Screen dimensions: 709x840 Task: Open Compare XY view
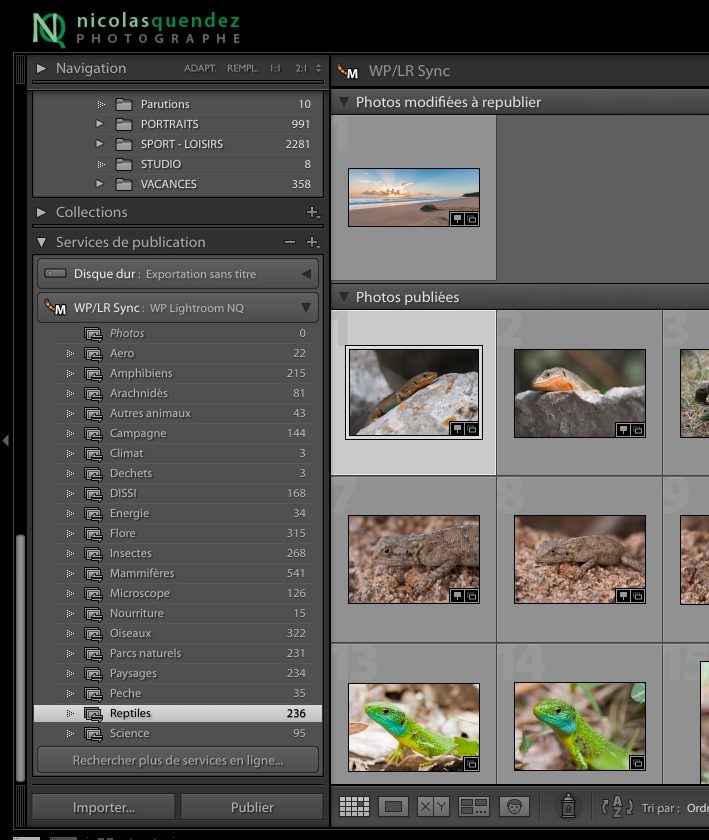click(x=433, y=806)
